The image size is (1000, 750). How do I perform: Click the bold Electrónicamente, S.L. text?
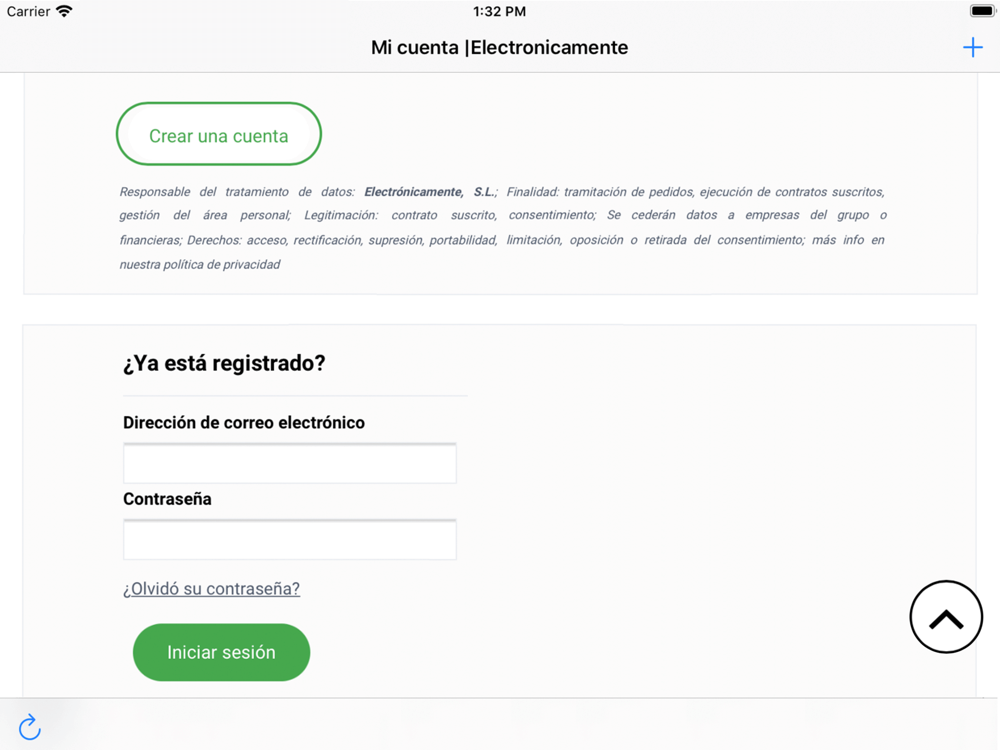(429, 192)
